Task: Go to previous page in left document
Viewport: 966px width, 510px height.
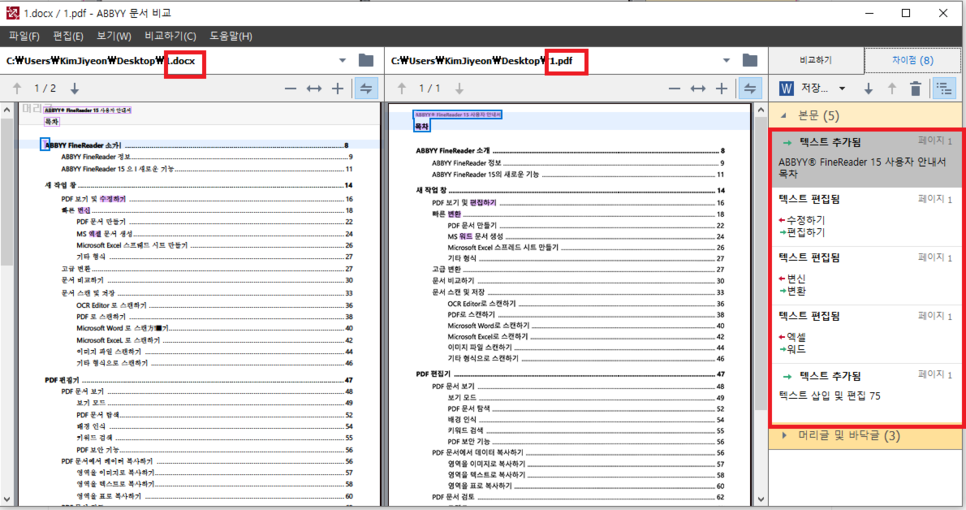Action: click(x=17, y=89)
